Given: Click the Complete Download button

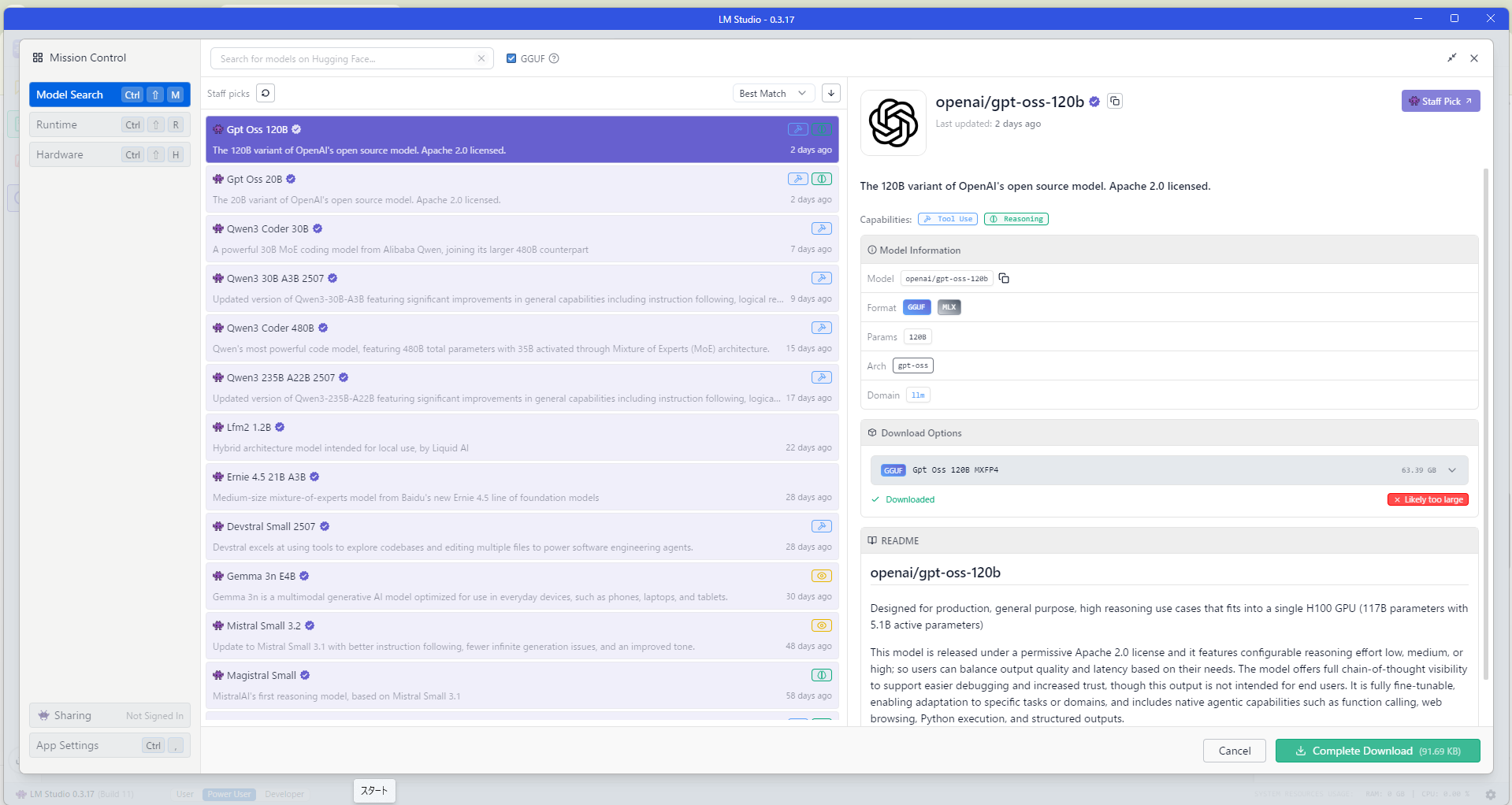Looking at the screenshot, I should click(1377, 751).
